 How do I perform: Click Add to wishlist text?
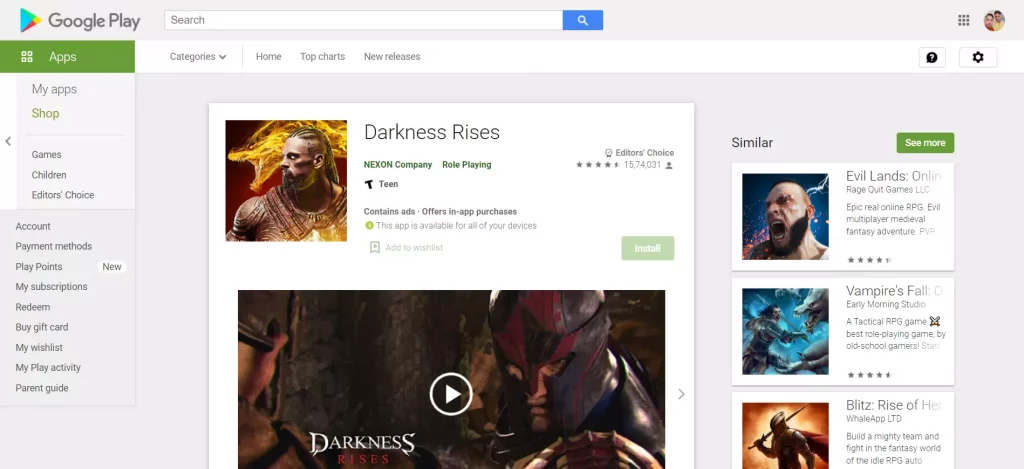414,248
